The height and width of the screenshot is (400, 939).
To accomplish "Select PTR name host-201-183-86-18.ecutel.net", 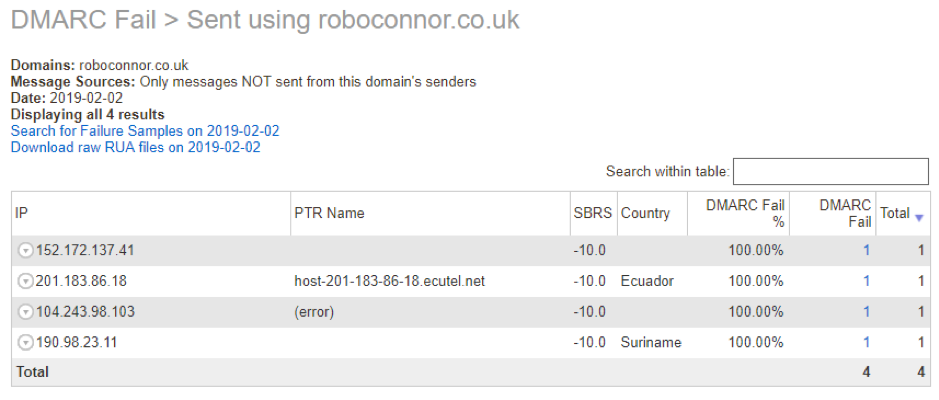I will click(389, 281).
